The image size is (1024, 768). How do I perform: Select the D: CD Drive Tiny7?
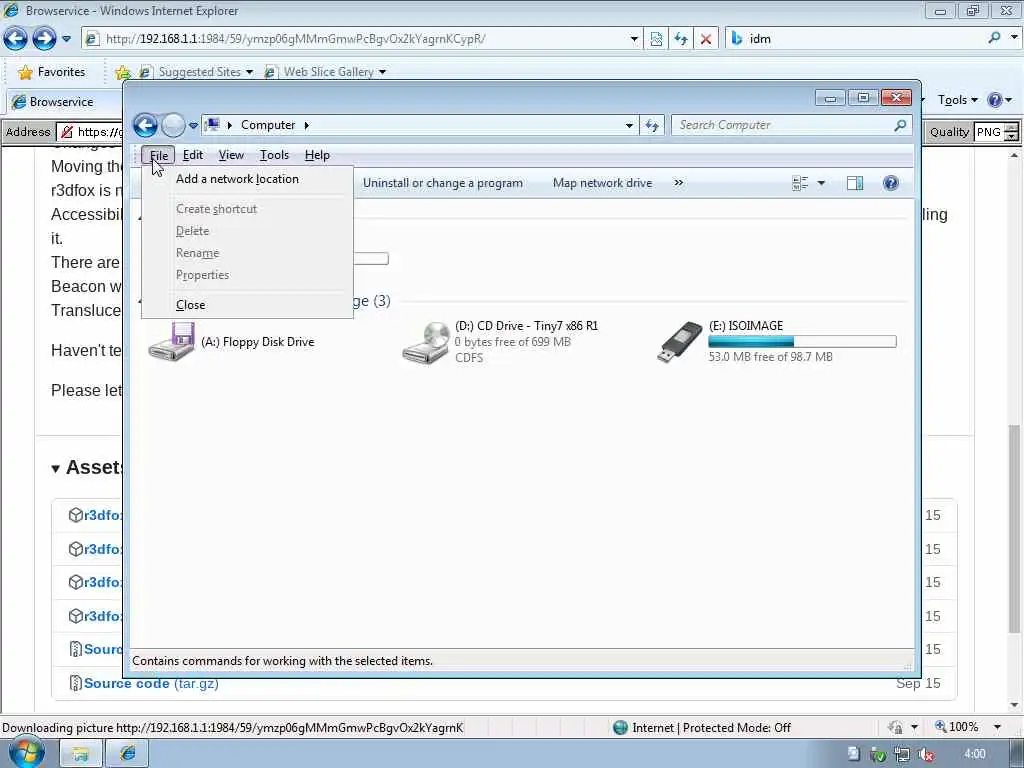point(500,342)
